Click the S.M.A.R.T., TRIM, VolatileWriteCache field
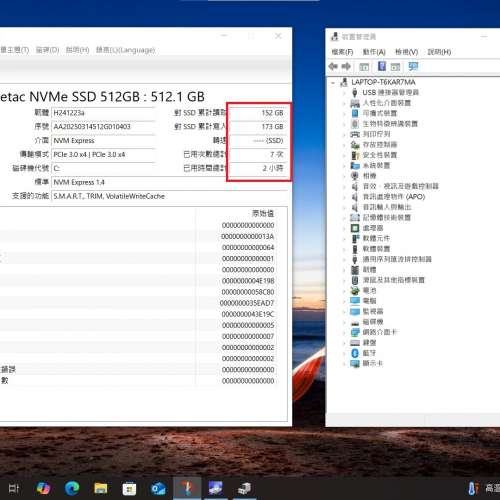Screen dimensions: 500x500 [x=169, y=196]
